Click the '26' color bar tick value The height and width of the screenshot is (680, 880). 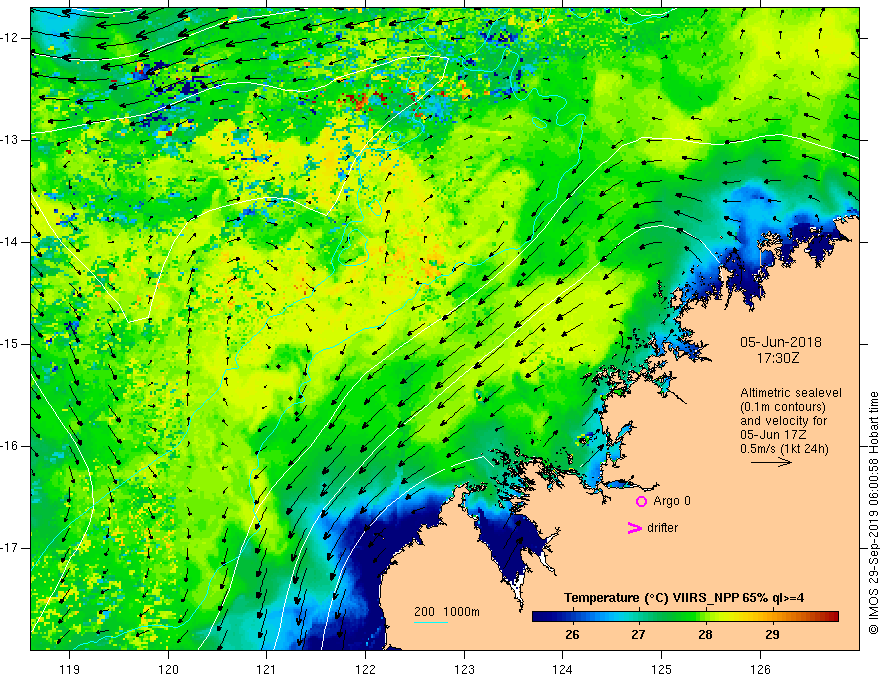572,635
